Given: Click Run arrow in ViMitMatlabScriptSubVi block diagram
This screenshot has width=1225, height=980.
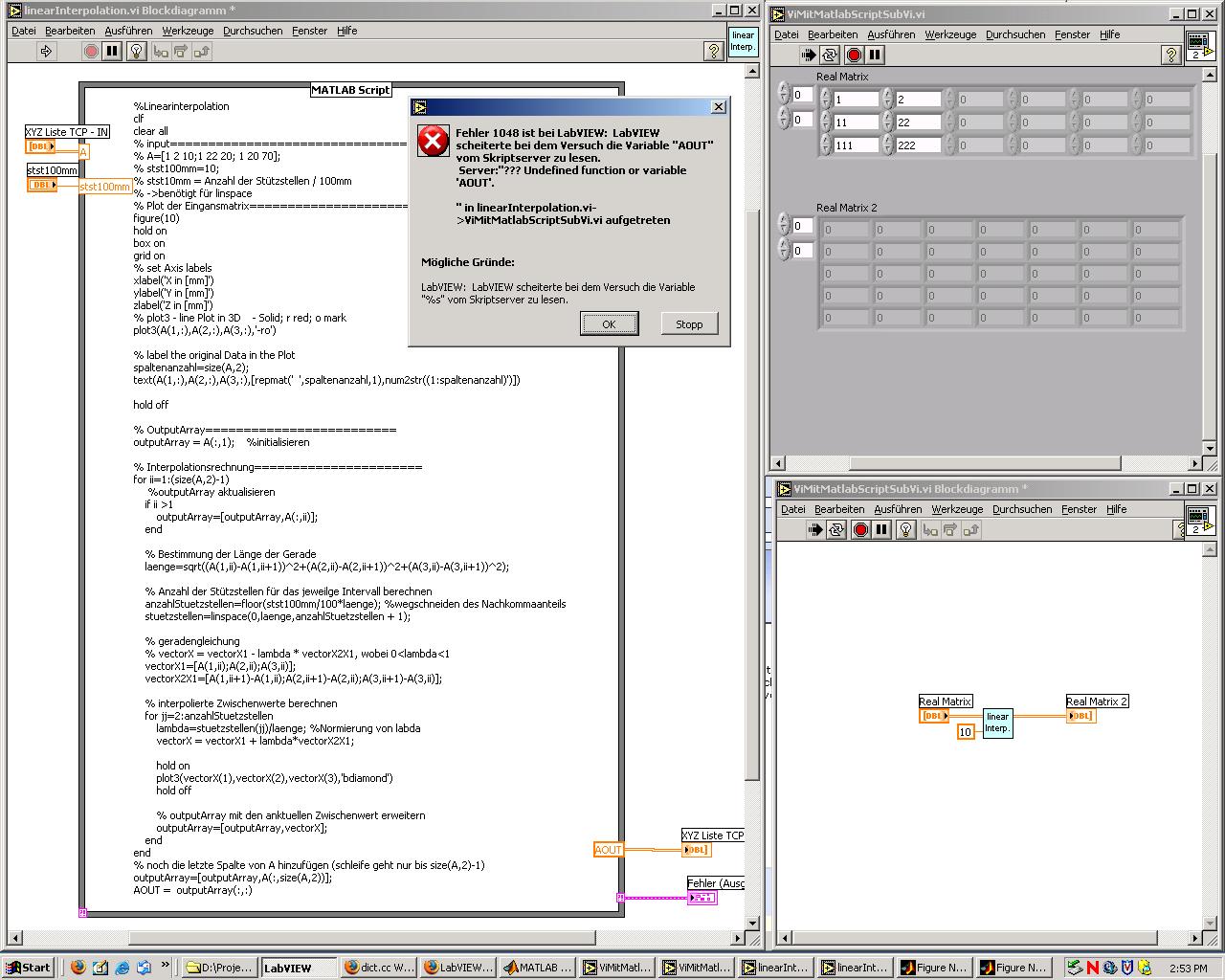Looking at the screenshot, I should tap(815, 529).
